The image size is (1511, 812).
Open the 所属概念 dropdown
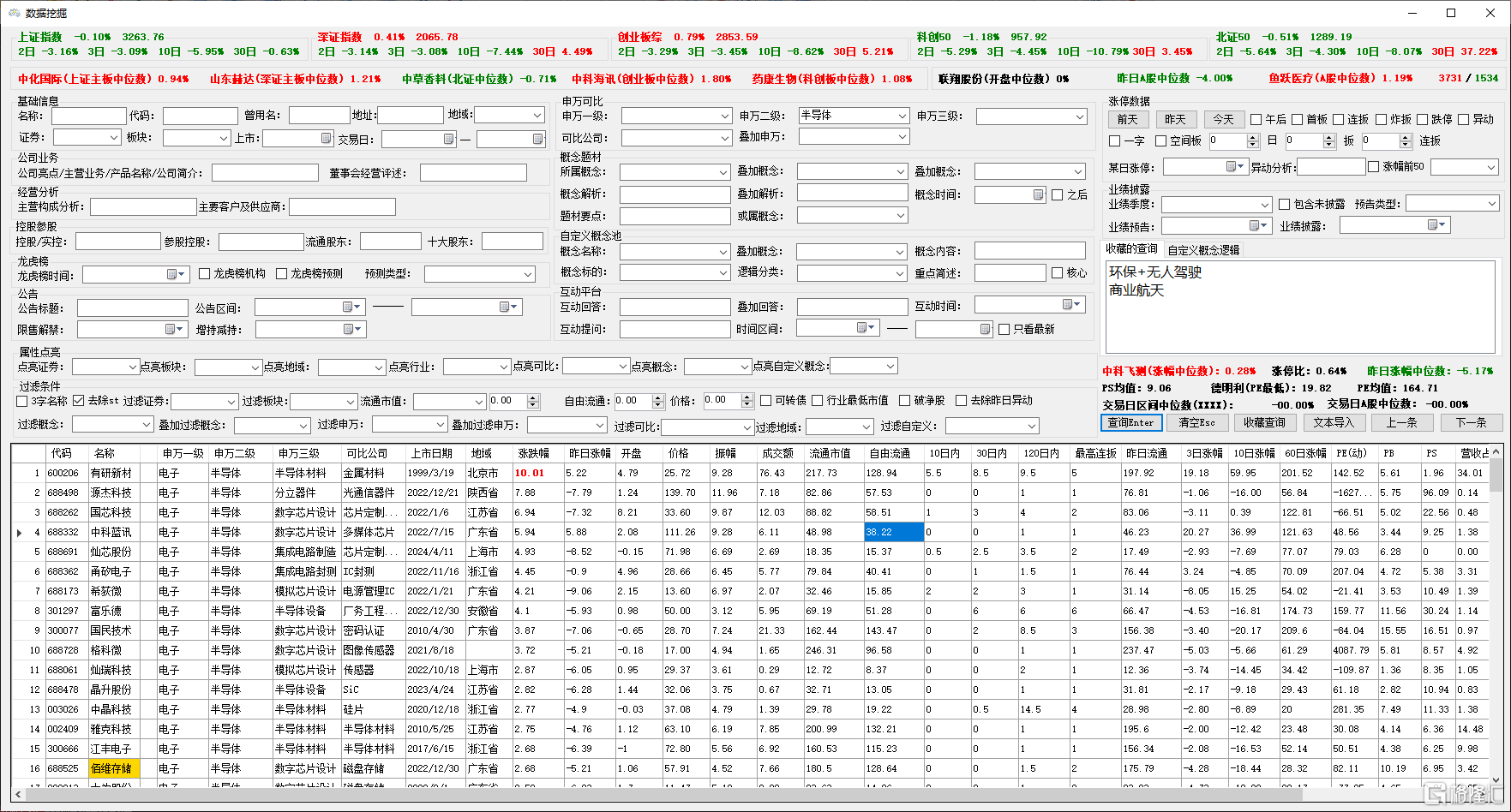tap(723, 172)
